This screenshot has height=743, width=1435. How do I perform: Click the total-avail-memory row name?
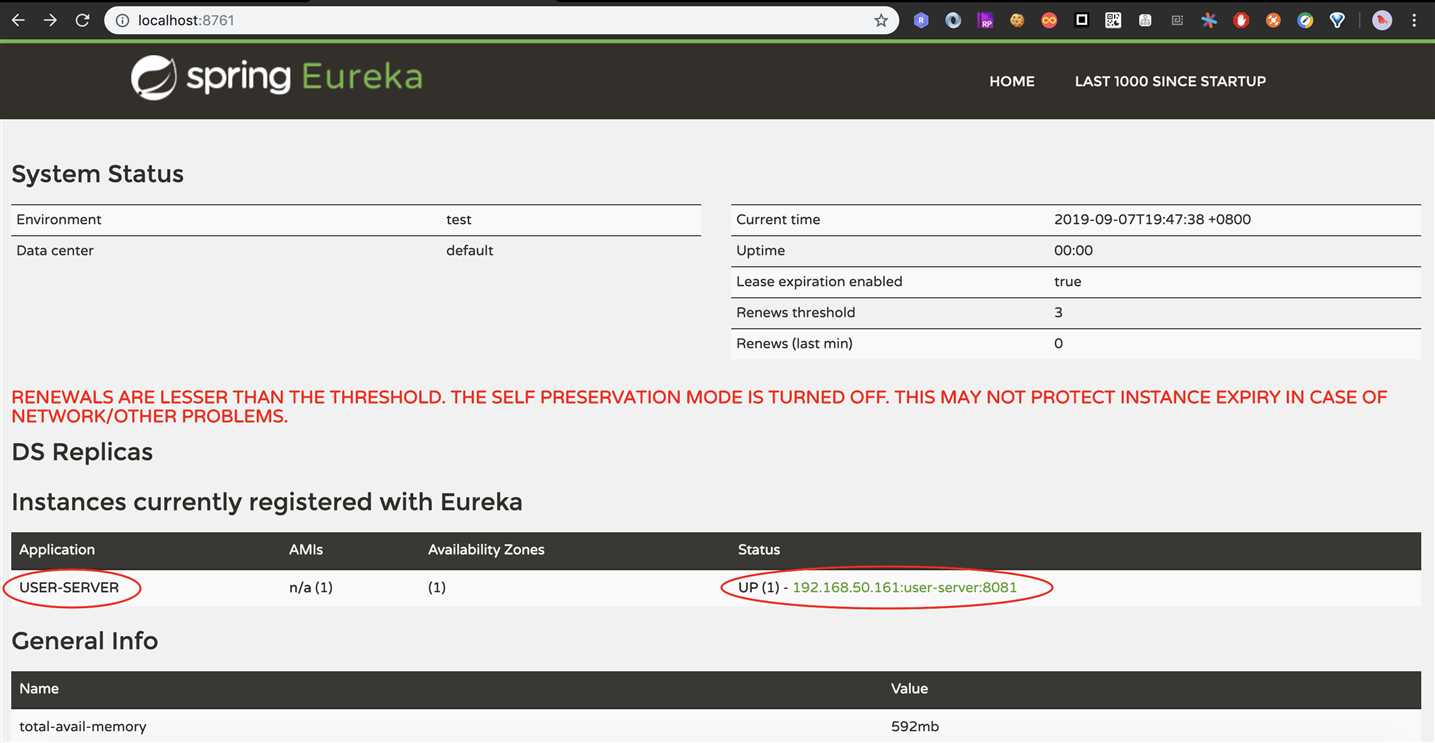pyautogui.click(x=83, y=726)
